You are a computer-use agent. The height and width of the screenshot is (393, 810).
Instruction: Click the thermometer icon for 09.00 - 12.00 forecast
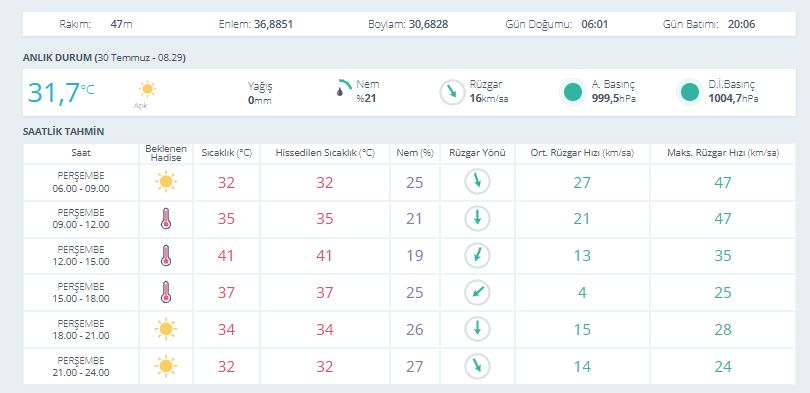coord(165,218)
